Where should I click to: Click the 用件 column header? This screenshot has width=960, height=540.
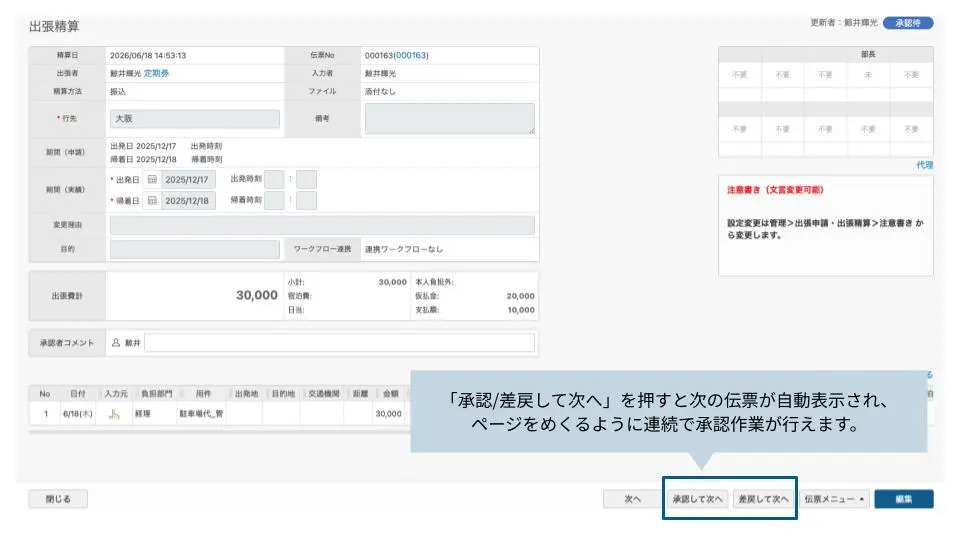point(203,394)
